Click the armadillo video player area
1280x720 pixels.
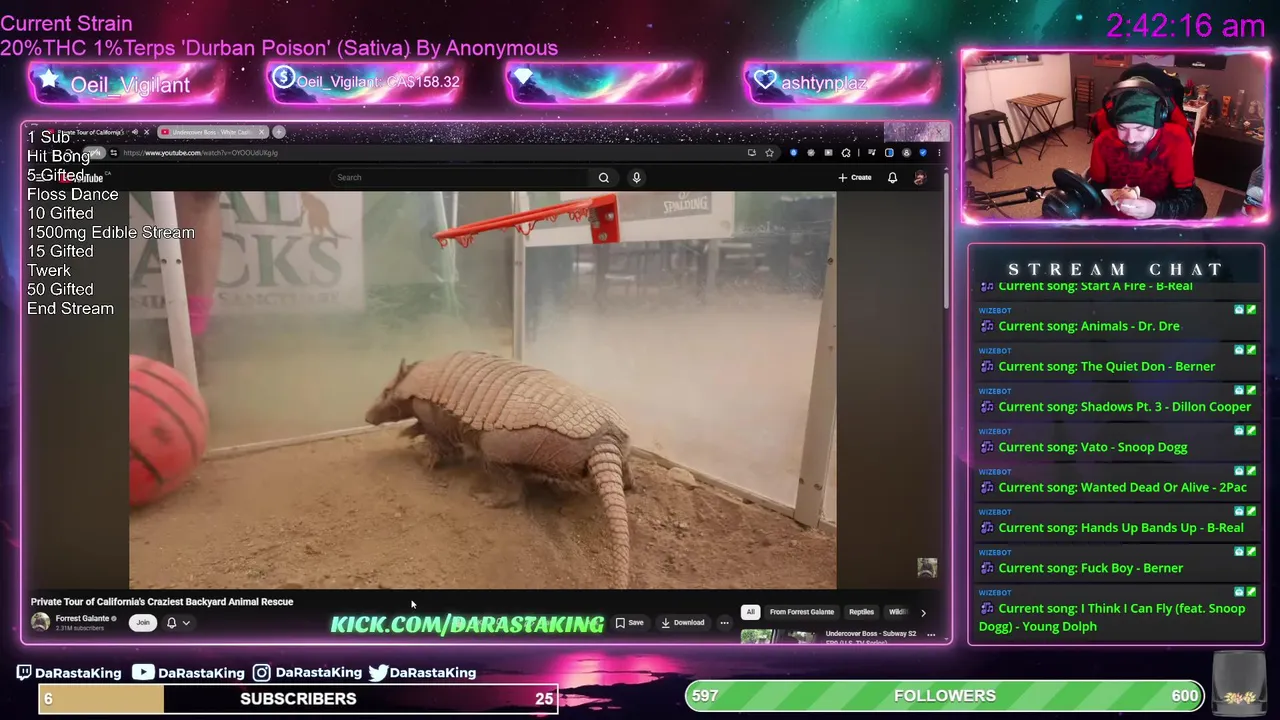pyautogui.click(x=482, y=390)
